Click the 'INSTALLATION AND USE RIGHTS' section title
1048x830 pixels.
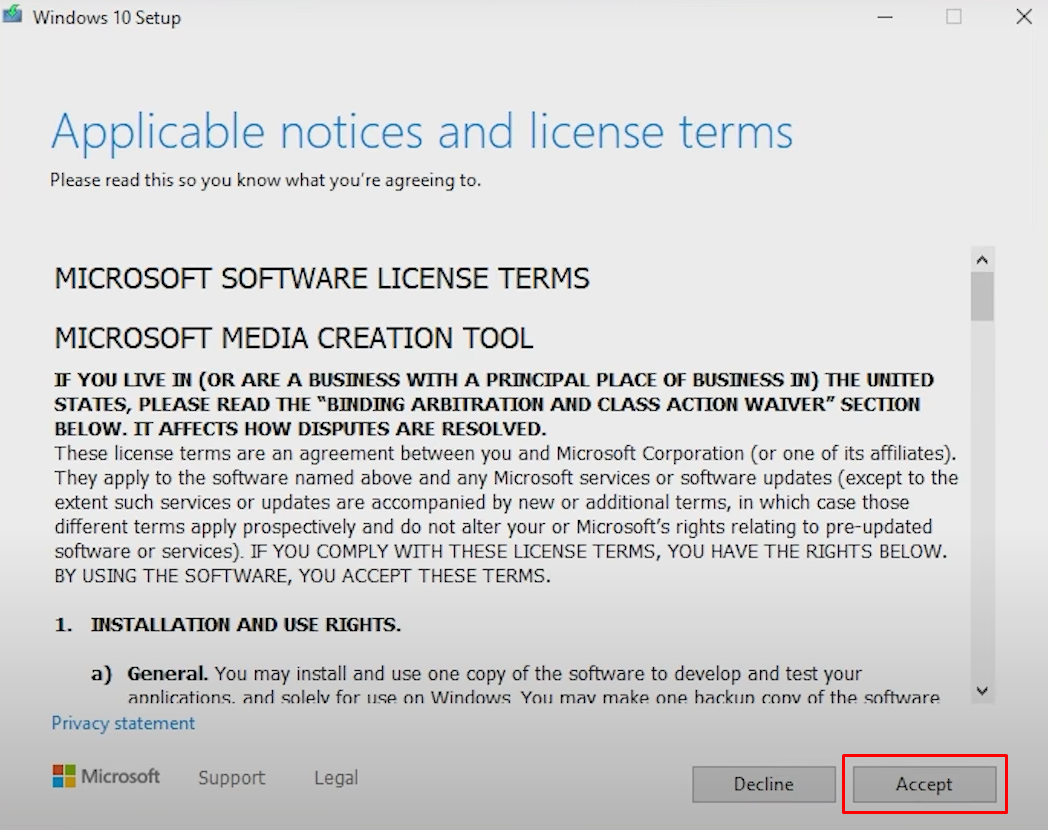(245, 624)
